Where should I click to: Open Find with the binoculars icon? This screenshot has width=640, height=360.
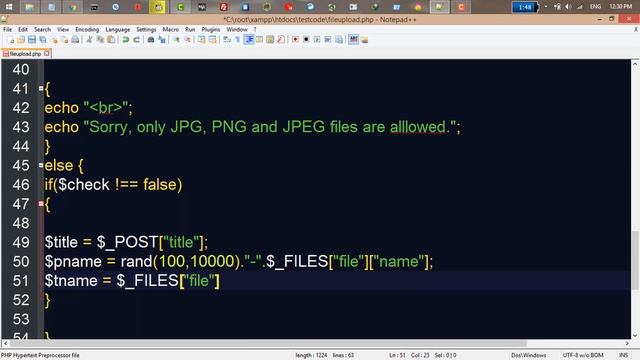pyautogui.click(x=151, y=40)
